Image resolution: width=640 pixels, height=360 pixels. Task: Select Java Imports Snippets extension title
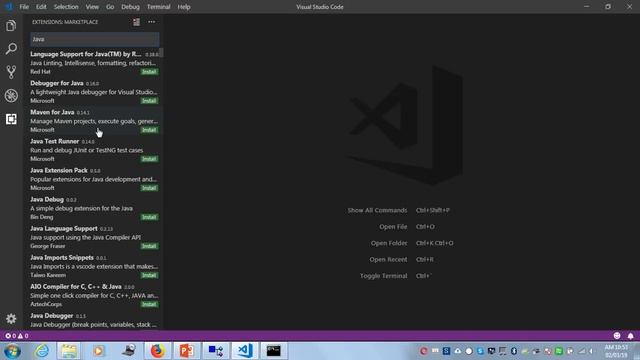(62, 258)
